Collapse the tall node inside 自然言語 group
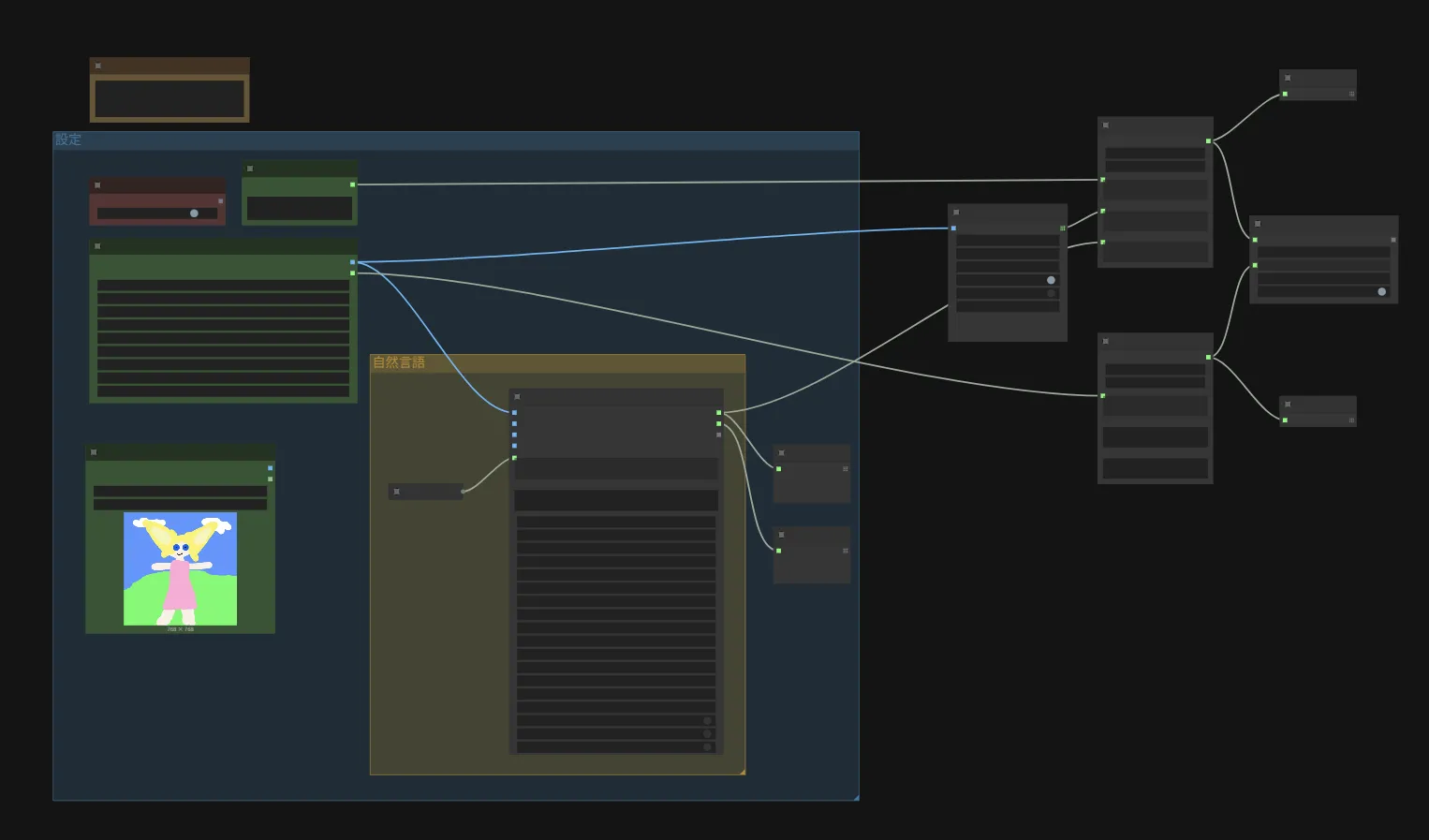This screenshot has width=1429, height=840. (517, 397)
